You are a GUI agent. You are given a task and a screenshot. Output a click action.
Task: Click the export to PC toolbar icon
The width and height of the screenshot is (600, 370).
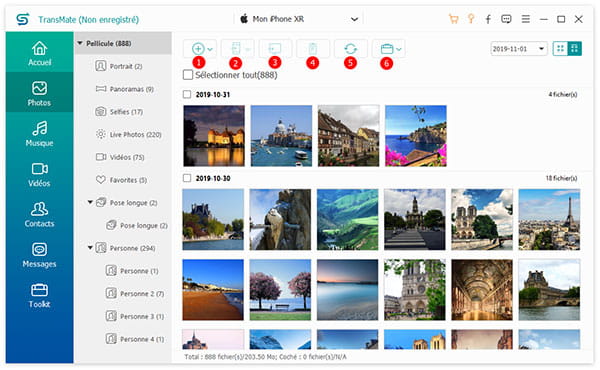point(275,49)
